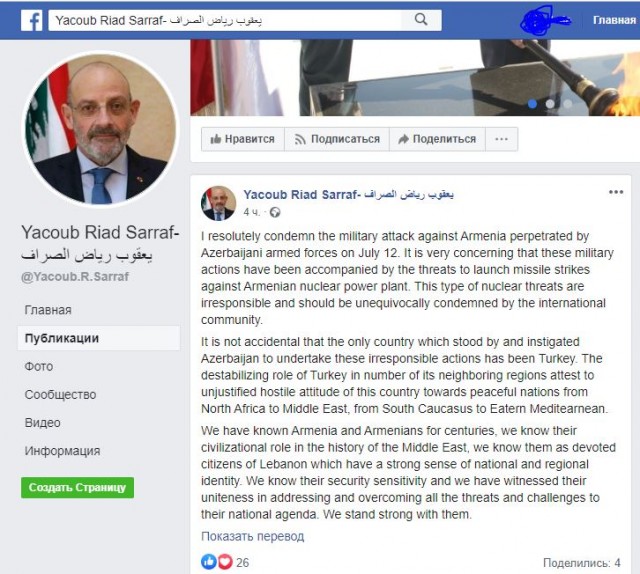The width and height of the screenshot is (640, 574).
Task: Click the search input field
Action: coord(225,20)
